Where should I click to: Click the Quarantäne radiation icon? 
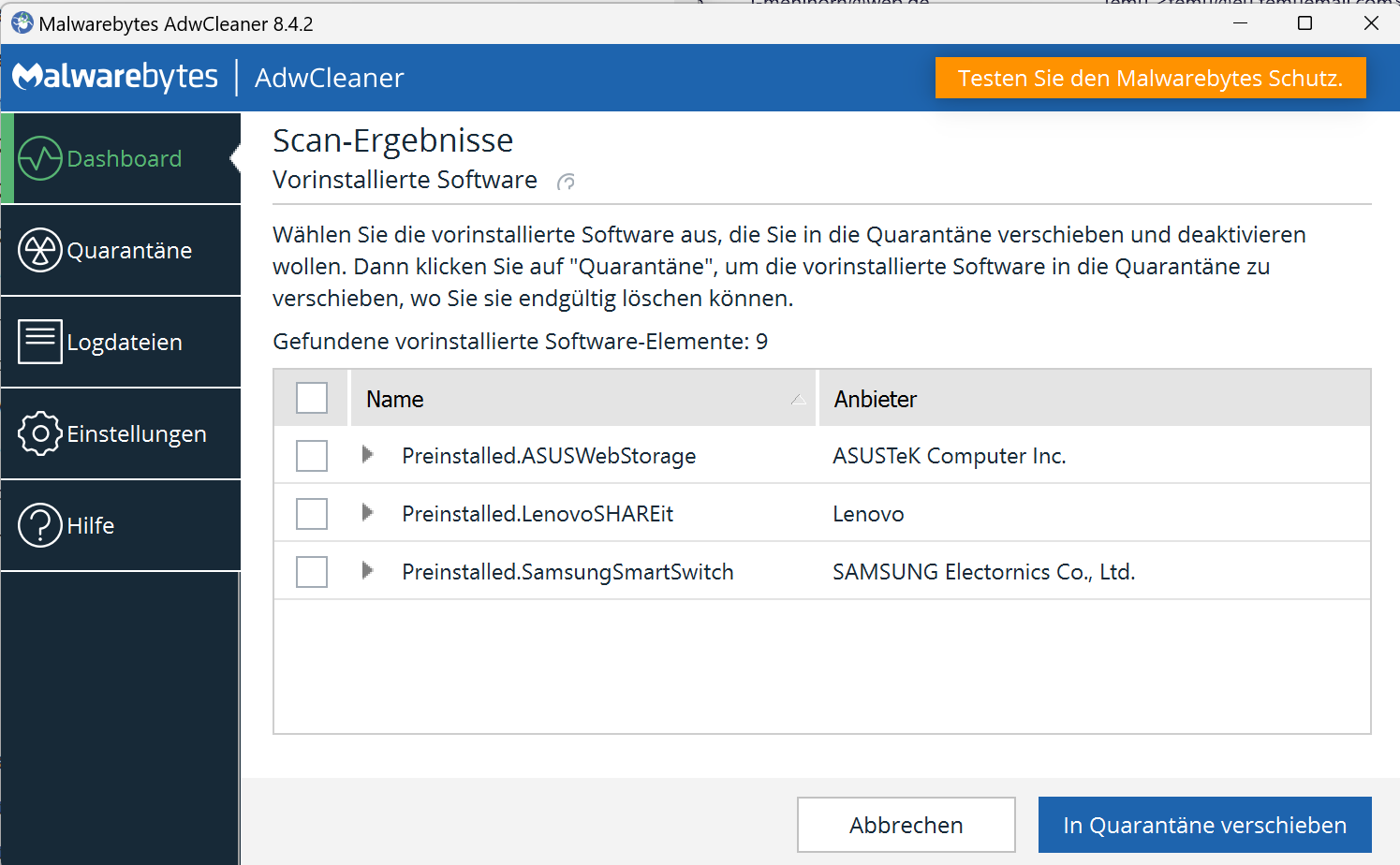[40, 251]
